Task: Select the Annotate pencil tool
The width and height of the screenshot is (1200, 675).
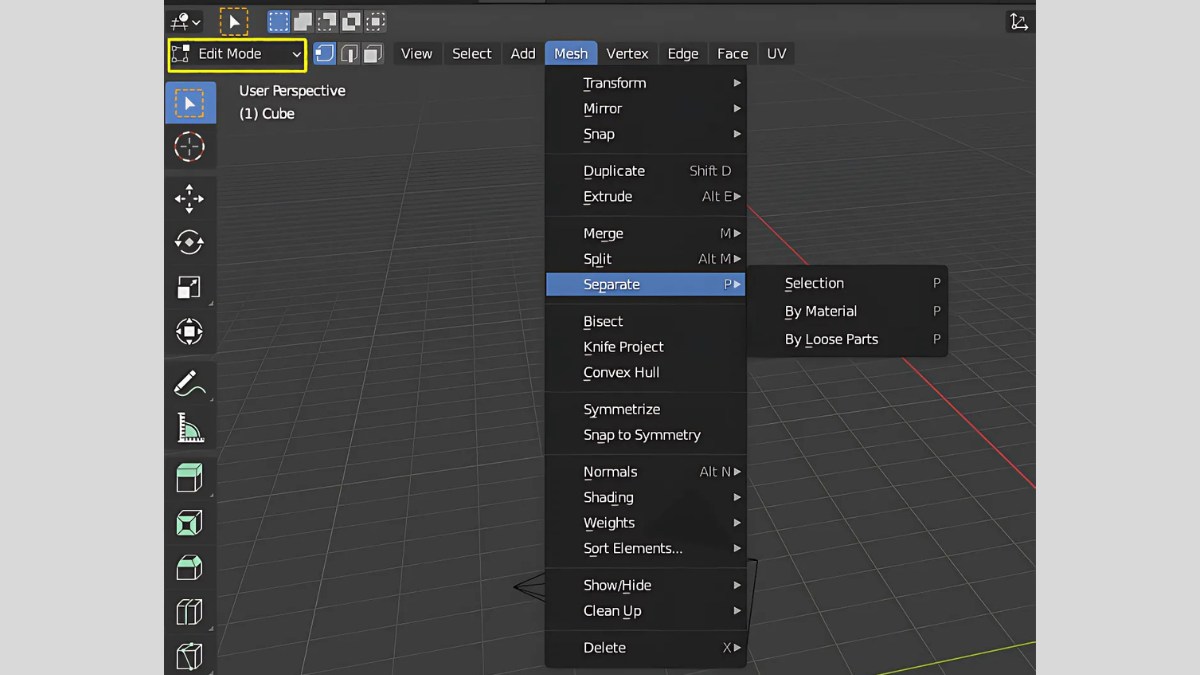Action: [190, 384]
